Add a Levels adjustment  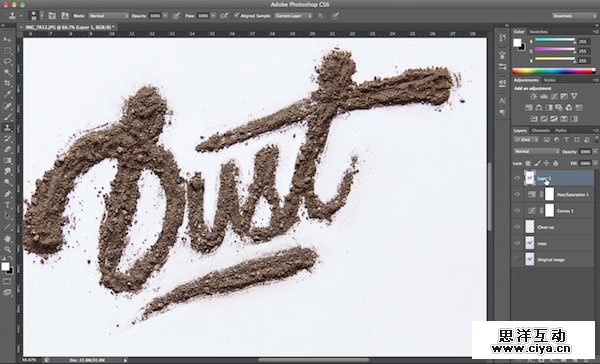[544, 96]
